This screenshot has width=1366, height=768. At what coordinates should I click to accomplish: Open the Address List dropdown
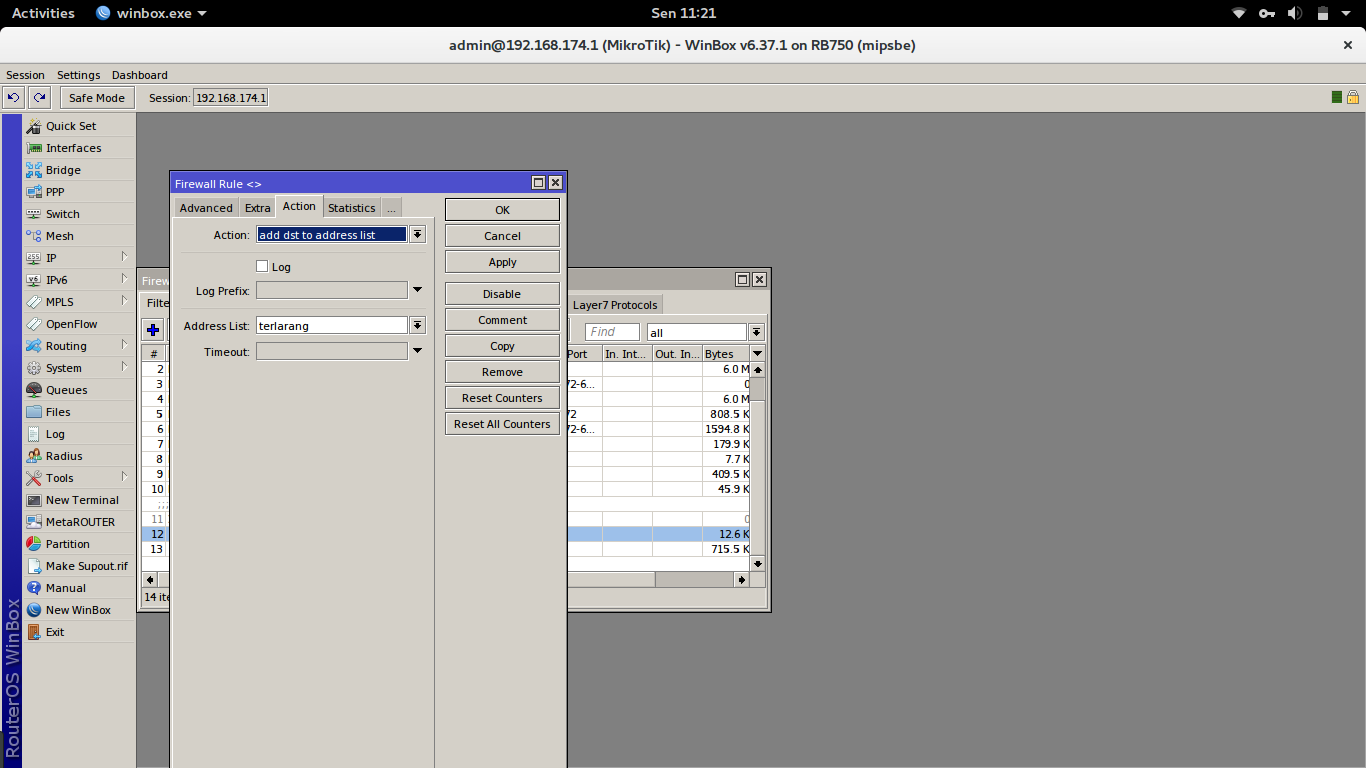(418, 325)
